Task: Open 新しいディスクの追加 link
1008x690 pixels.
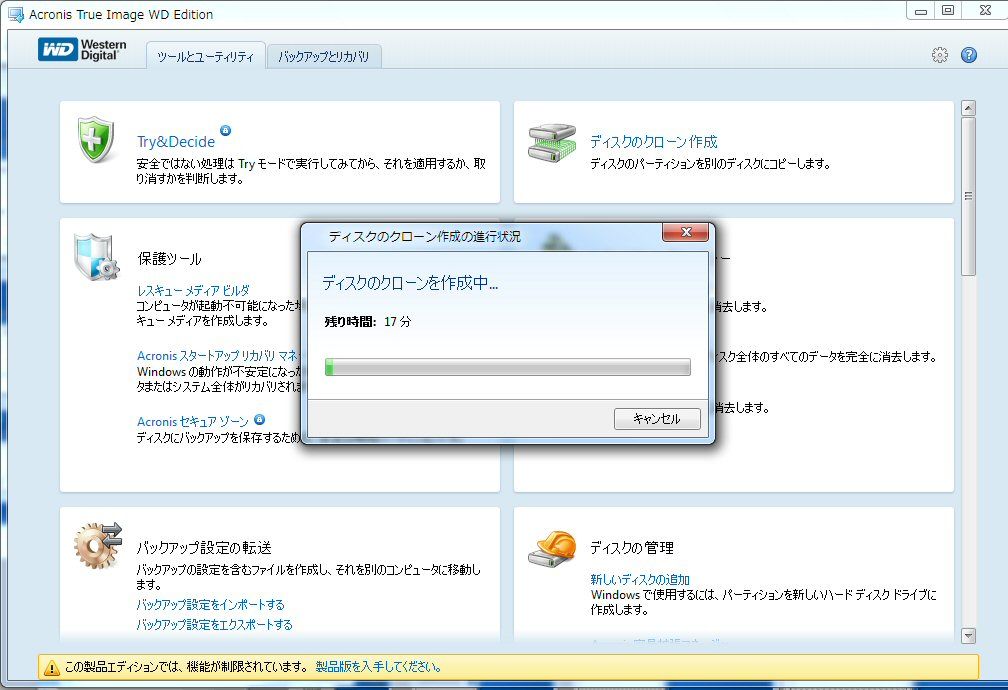Action: click(640, 579)
